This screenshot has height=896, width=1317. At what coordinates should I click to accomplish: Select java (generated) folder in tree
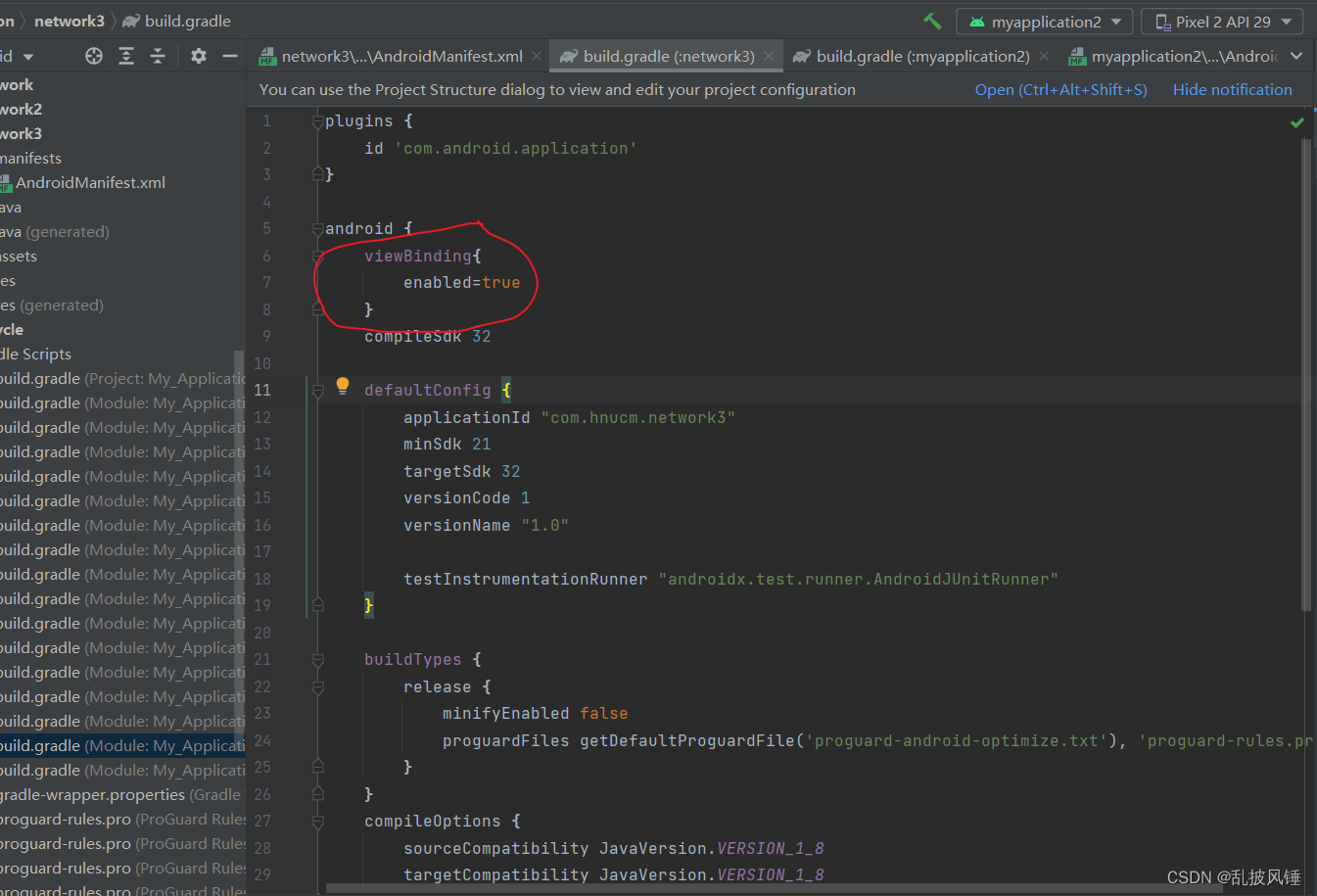54,231
